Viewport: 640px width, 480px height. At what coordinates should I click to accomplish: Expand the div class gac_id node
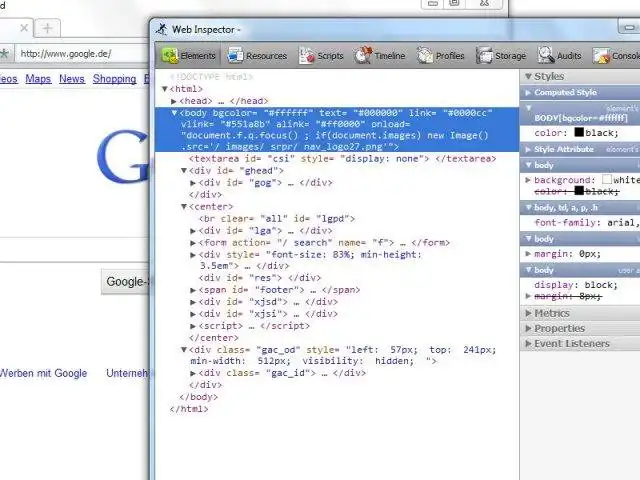(x=193, y=373)
